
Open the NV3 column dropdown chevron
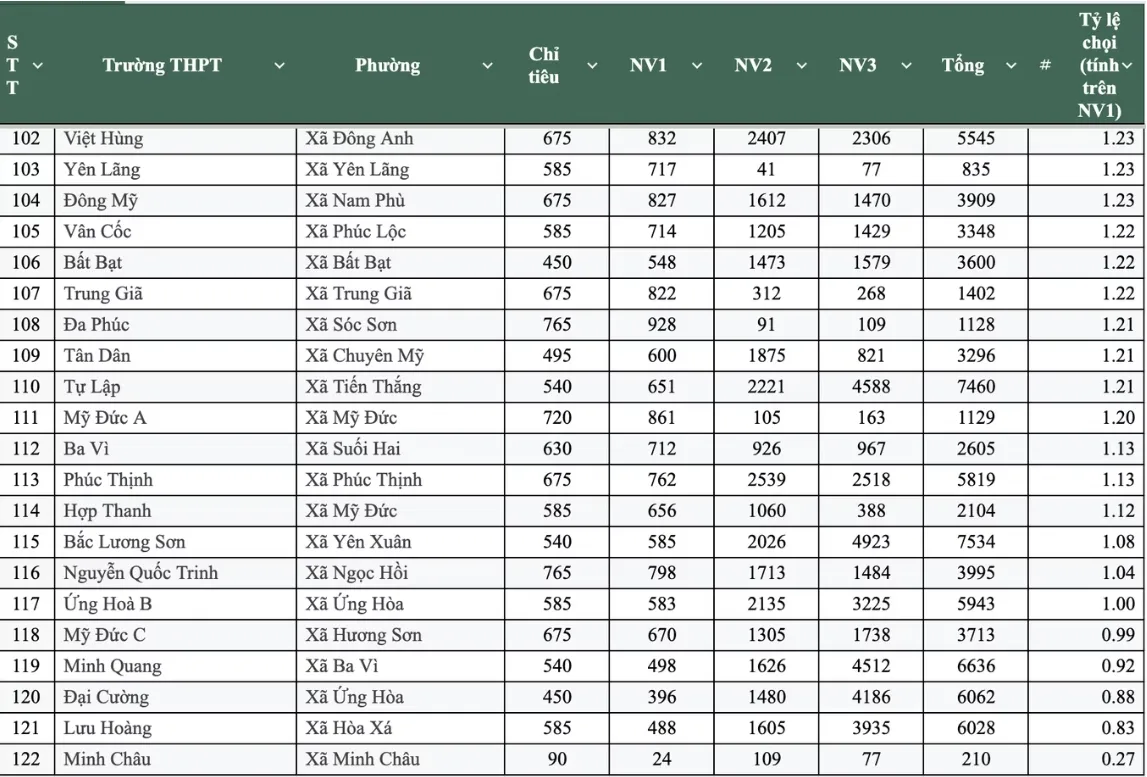906,66
